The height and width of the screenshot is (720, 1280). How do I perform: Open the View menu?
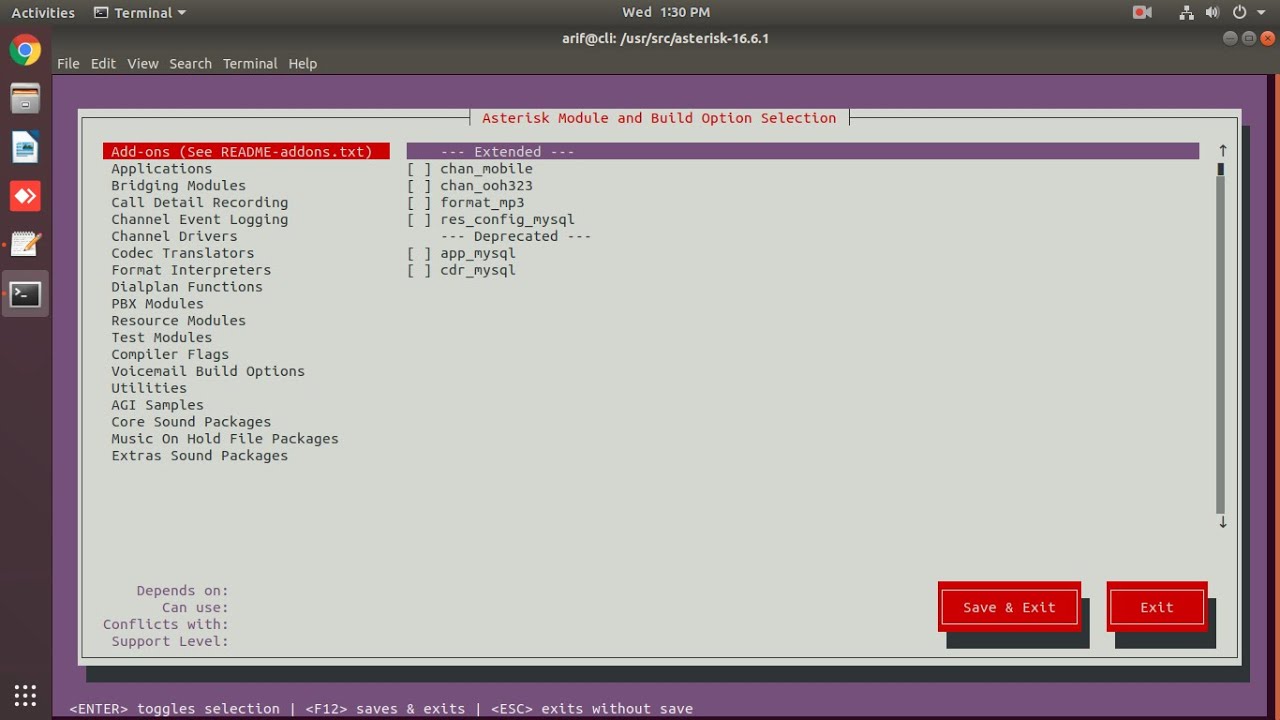pos(142,63)
